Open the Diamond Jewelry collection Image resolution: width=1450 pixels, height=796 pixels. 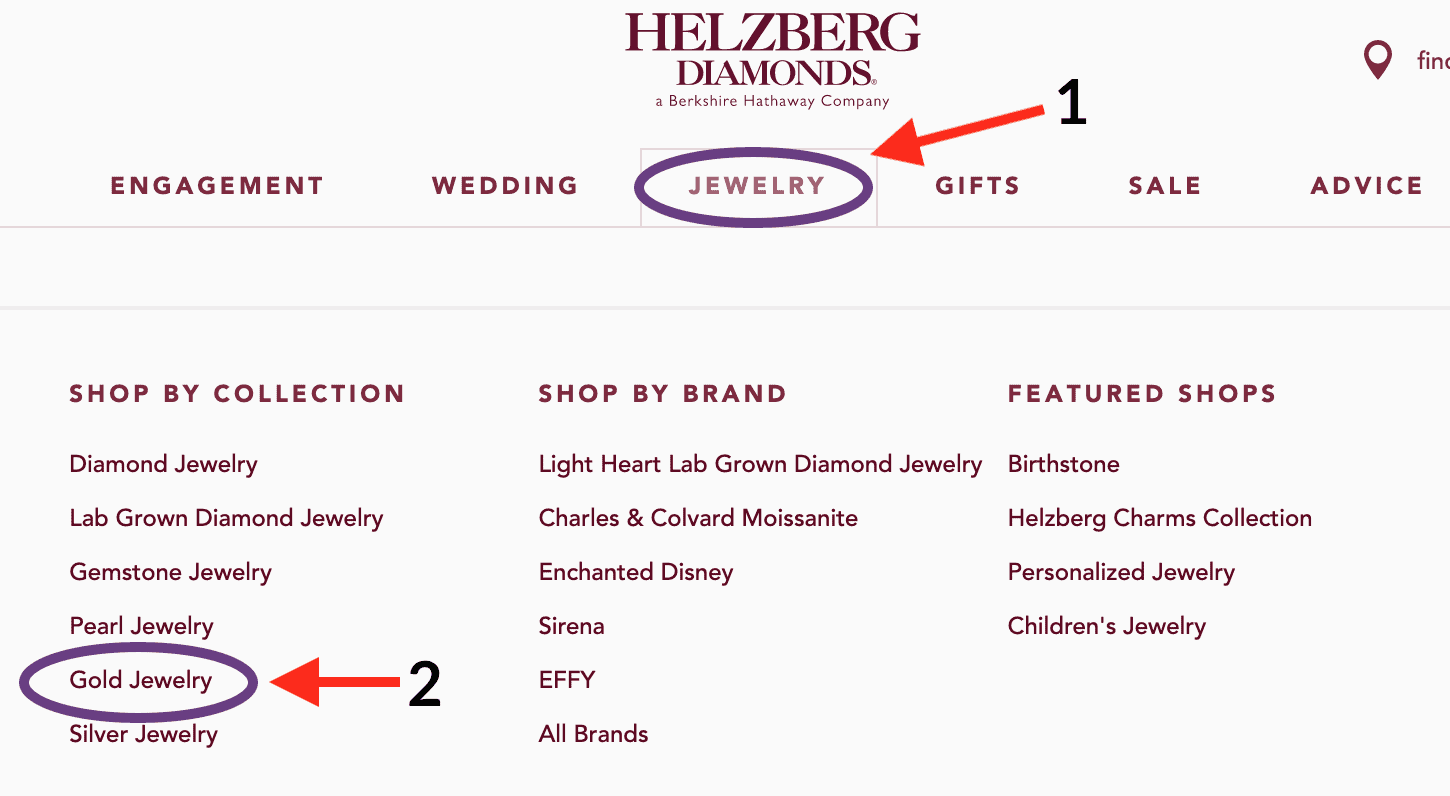pyautogui.click(x=163, y=464)
